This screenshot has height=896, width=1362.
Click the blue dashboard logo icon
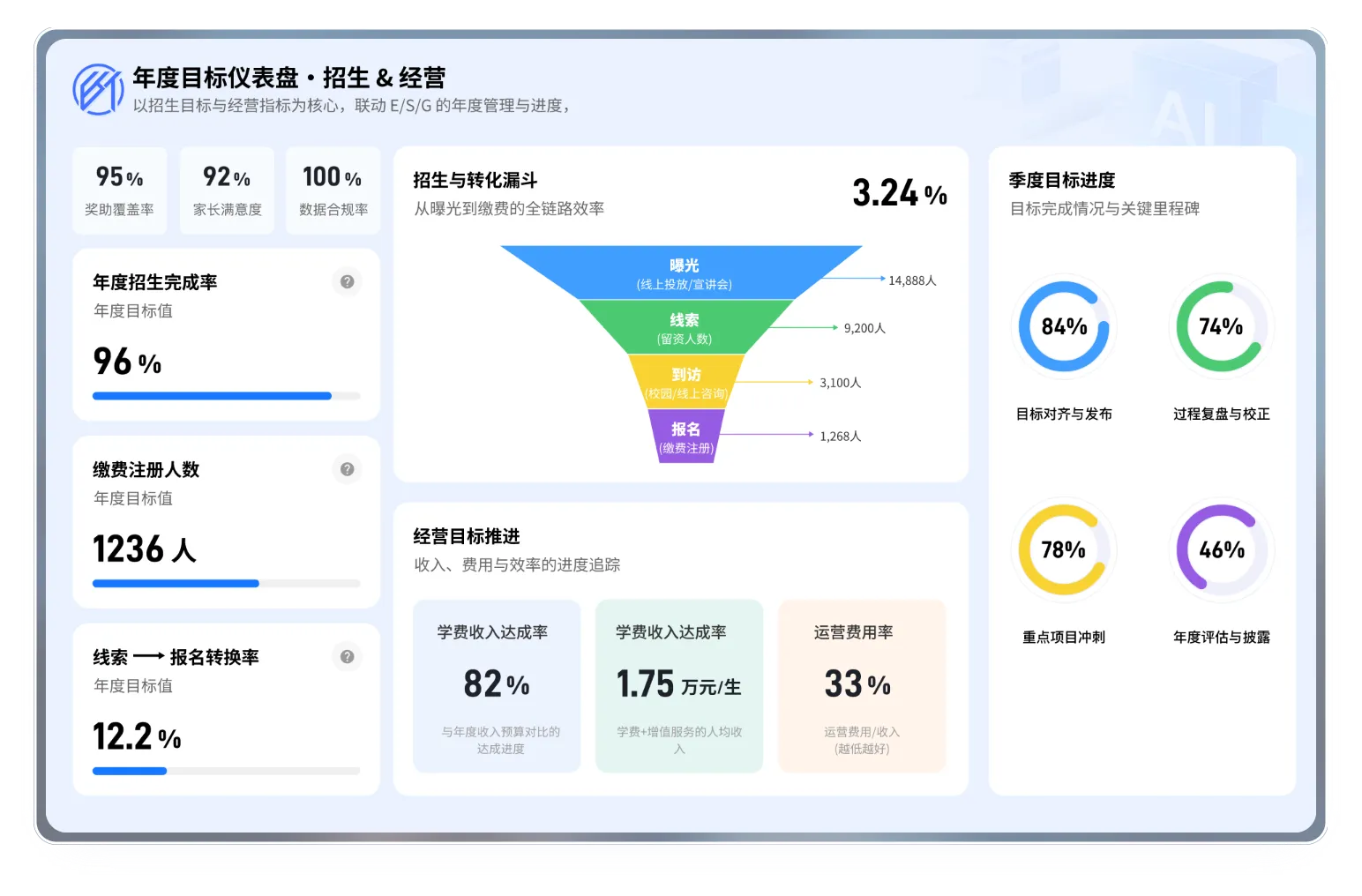(98, 89)
